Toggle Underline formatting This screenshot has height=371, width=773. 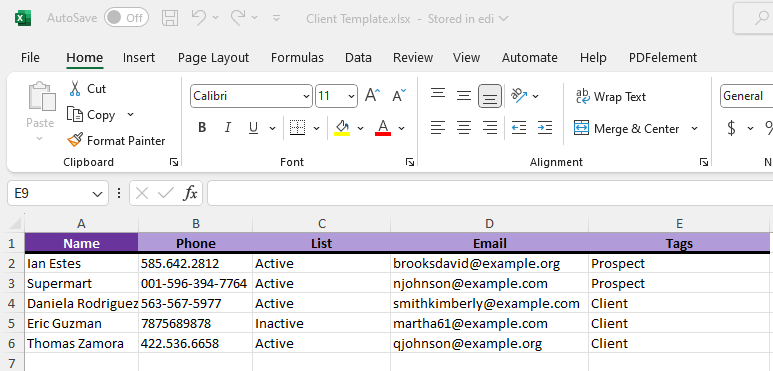pyautogui.click(x=253, y=128)
